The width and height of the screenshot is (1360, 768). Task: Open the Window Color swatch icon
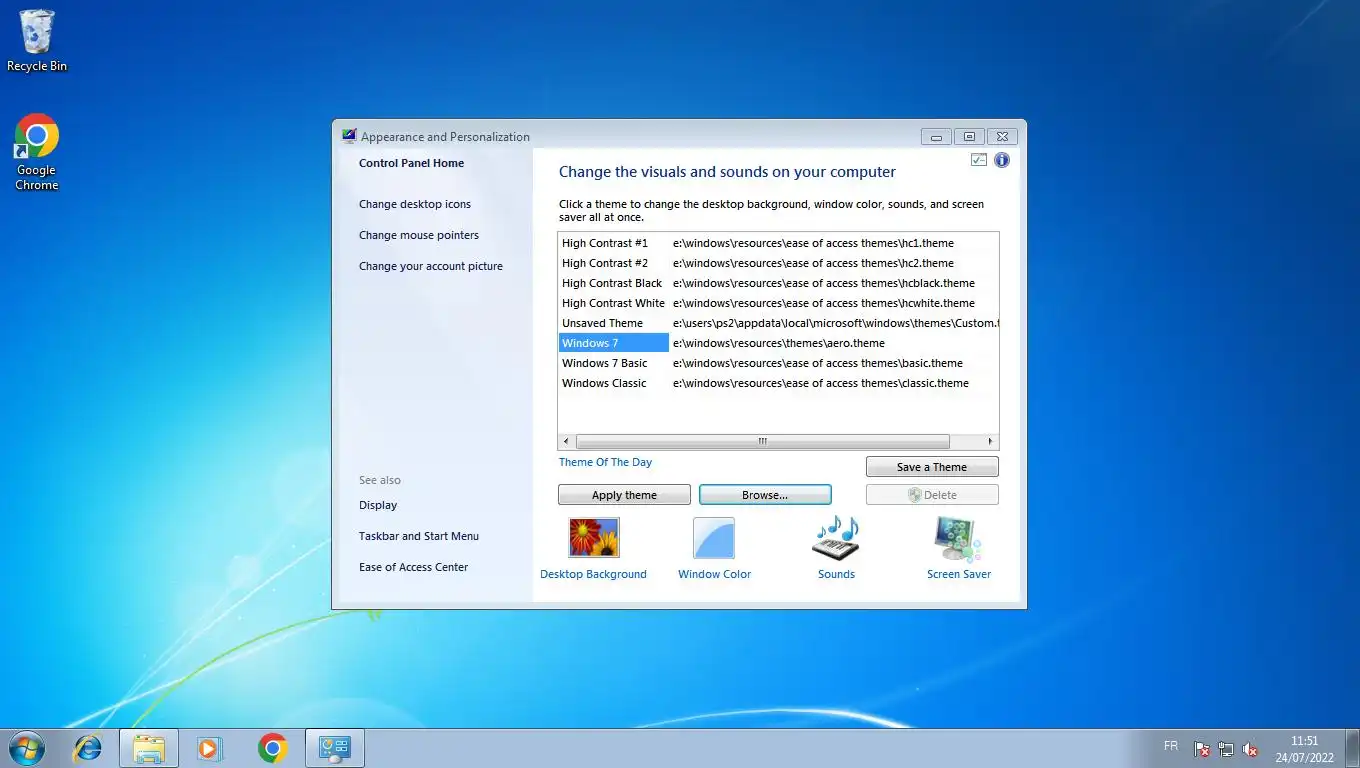(x=714, y=538)
